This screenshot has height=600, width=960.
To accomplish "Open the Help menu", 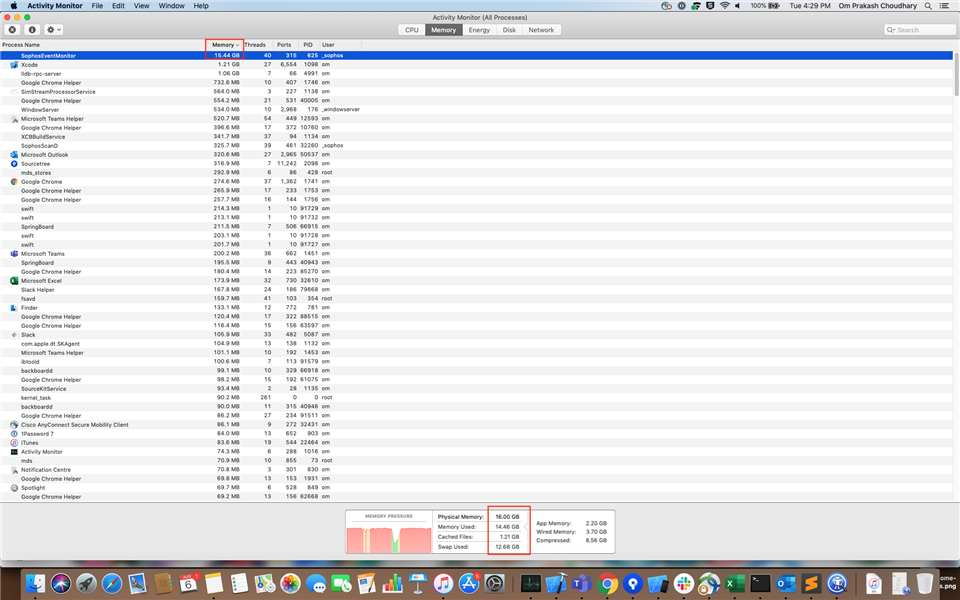I will tap(201, 6).
